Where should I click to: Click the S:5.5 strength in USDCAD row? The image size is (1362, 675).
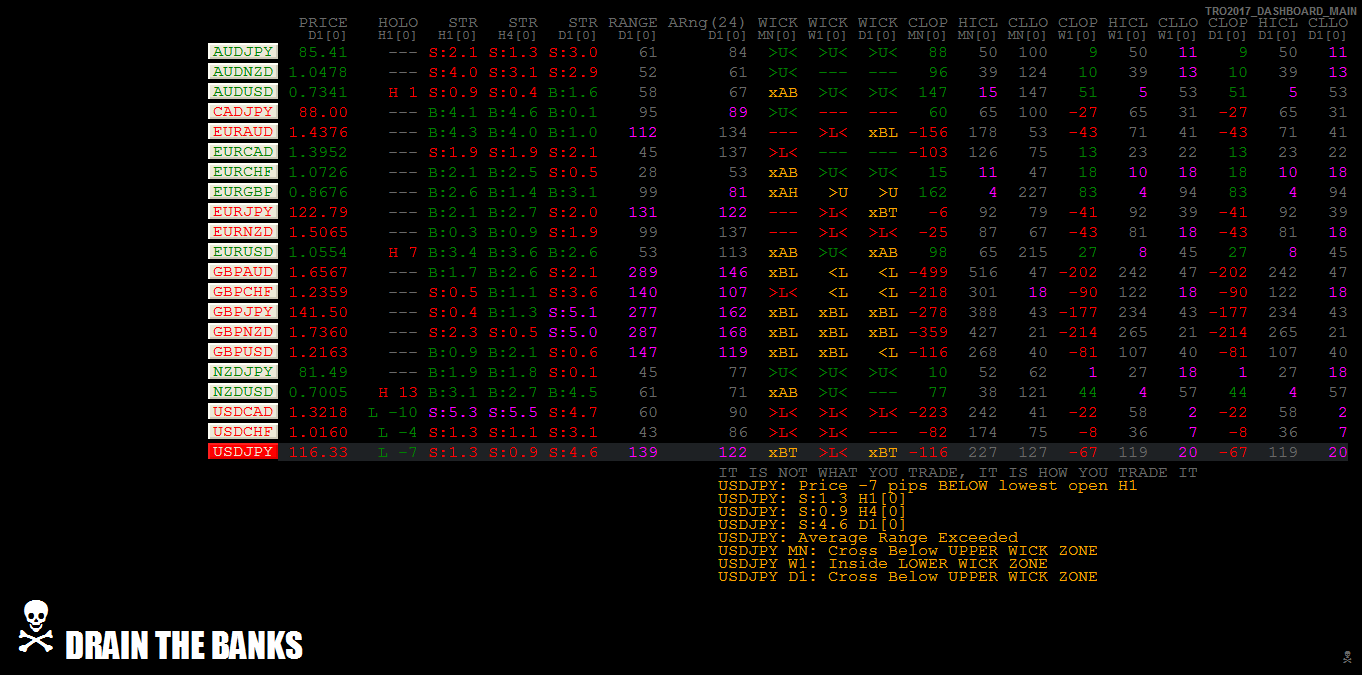tap(513, 412)
